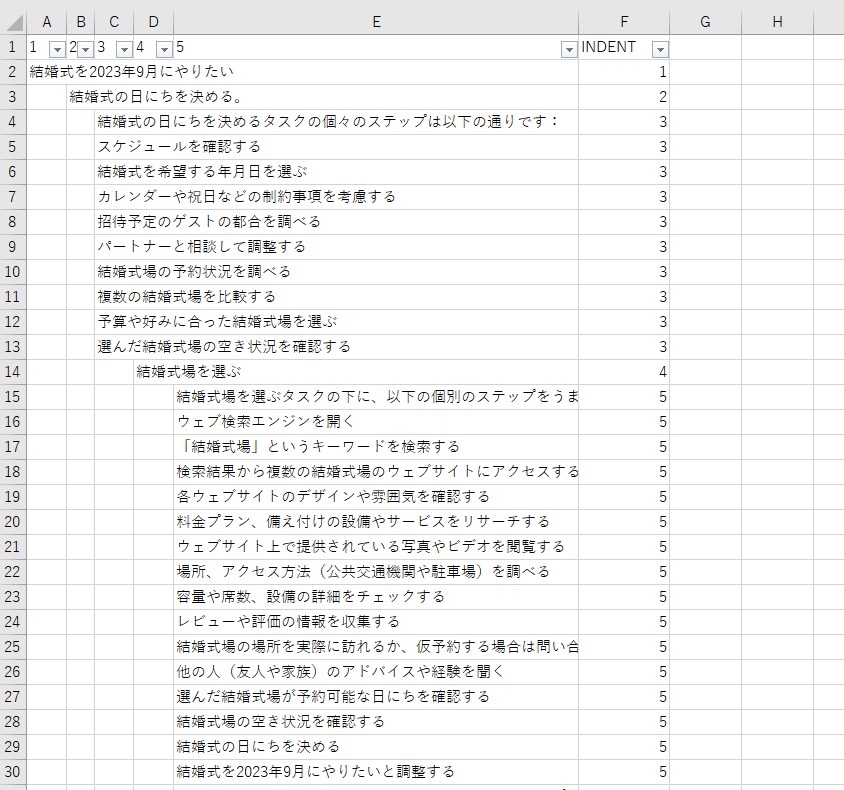The width and height of the screenshot is (844, 790).
Task: Select row 14 header
Action: 13,372
